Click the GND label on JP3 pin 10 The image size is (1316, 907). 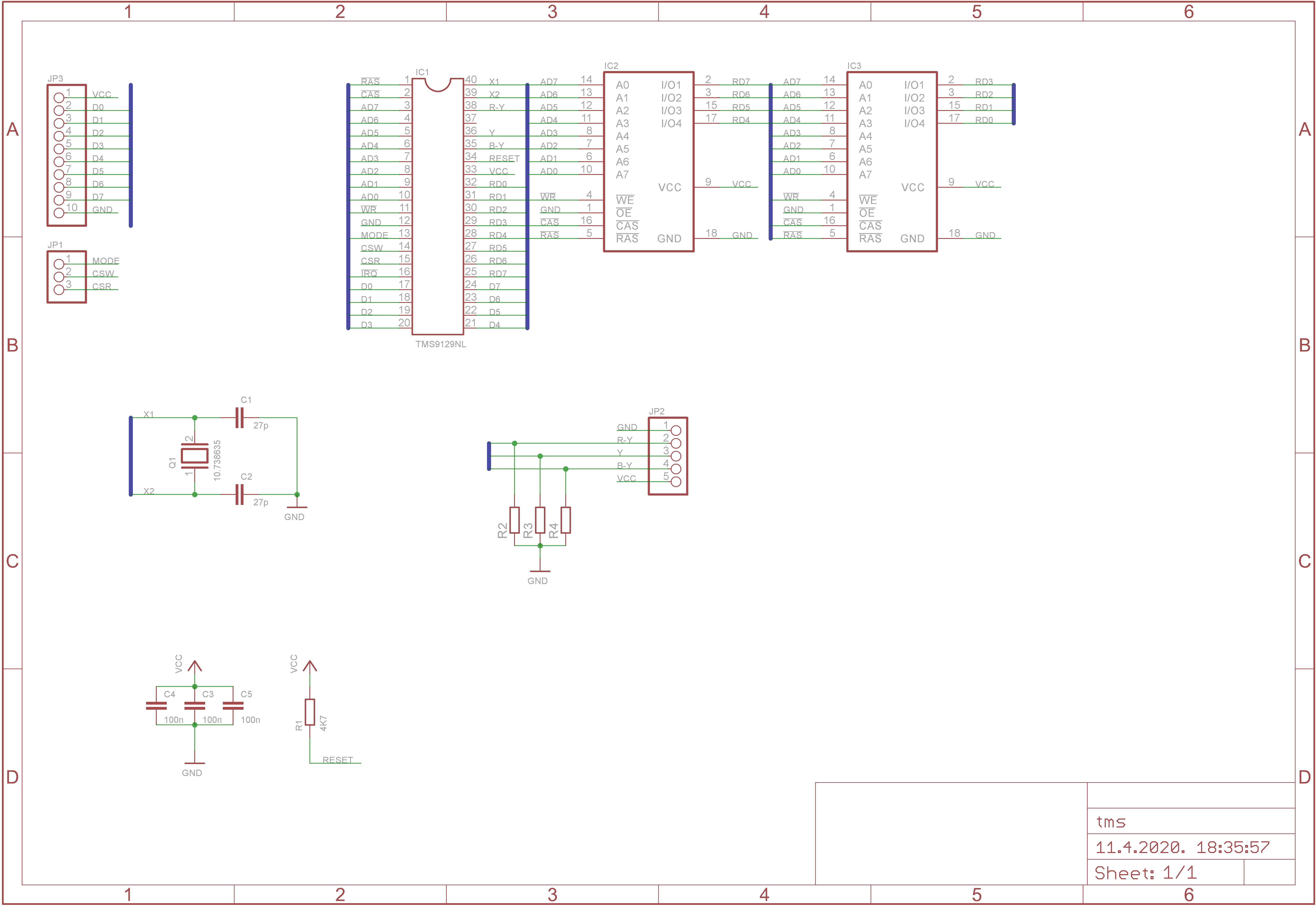point(102,210)
